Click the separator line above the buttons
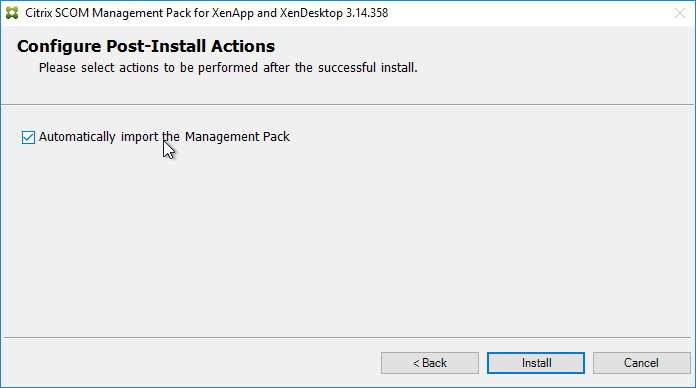The height and width of the screenshot is (388, 696). (x=348, y=337)
